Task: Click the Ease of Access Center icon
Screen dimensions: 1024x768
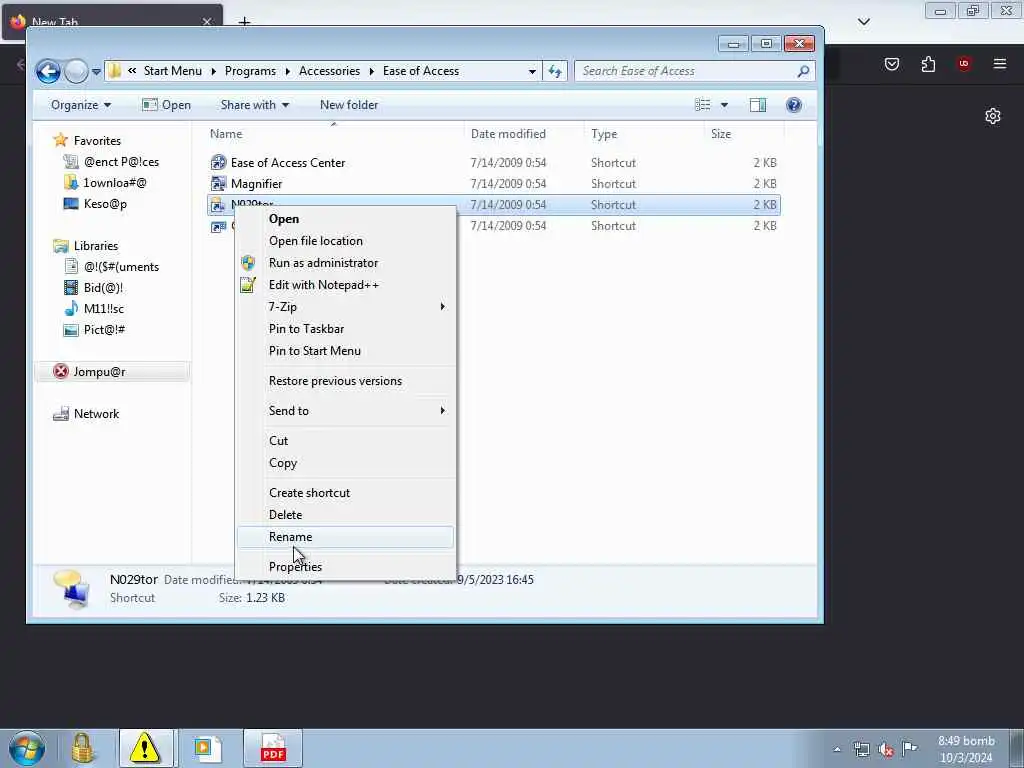Action: 218,163
